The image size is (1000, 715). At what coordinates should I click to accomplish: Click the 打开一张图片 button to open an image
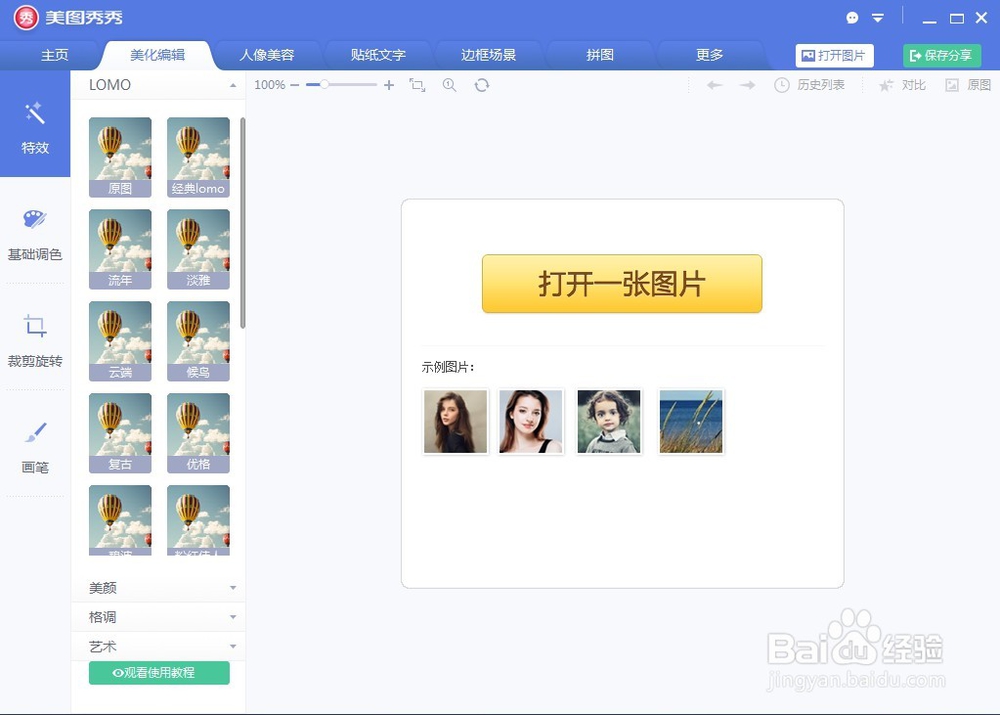pyautogui.click(x=621, y=284)
